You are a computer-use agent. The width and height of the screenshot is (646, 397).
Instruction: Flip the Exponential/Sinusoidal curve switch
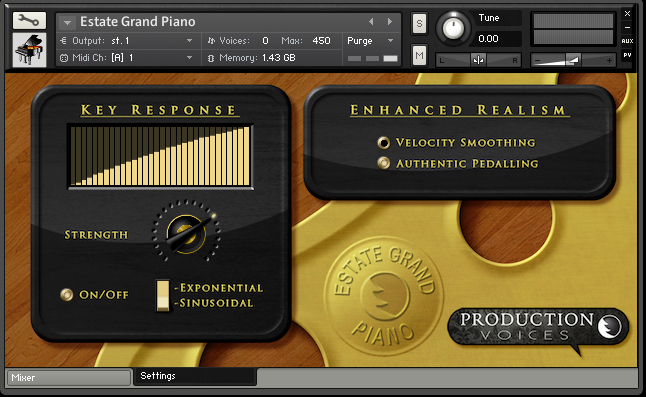coord(163,295)
